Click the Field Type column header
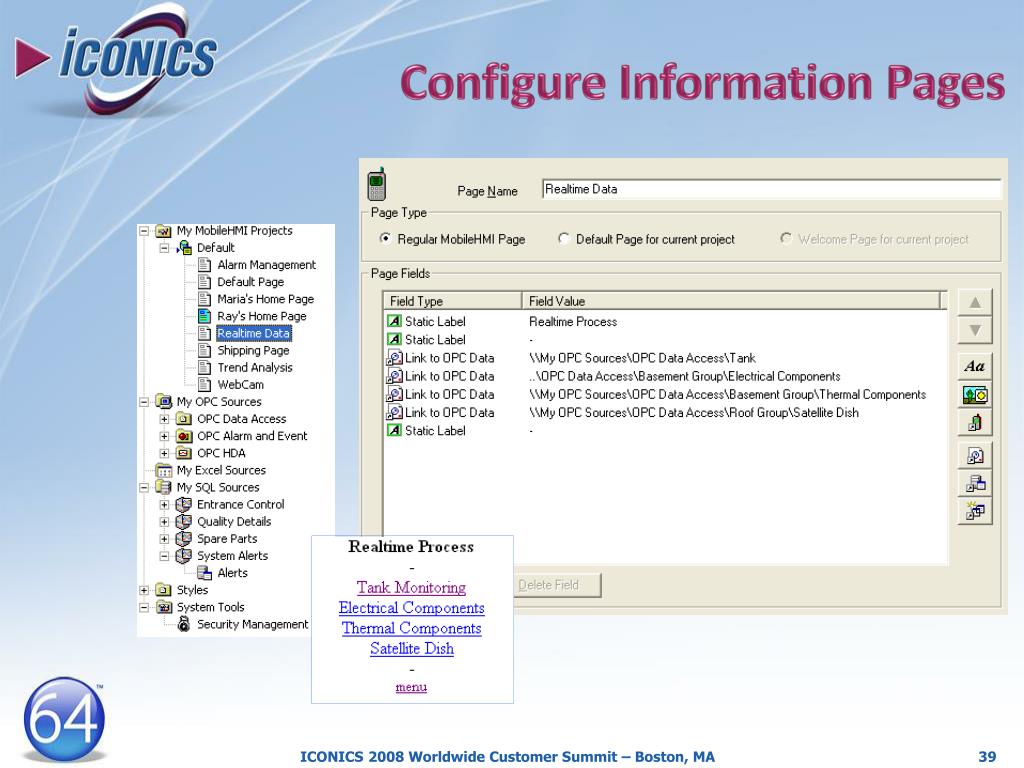The image size is (1024, 768). [453, 301]
